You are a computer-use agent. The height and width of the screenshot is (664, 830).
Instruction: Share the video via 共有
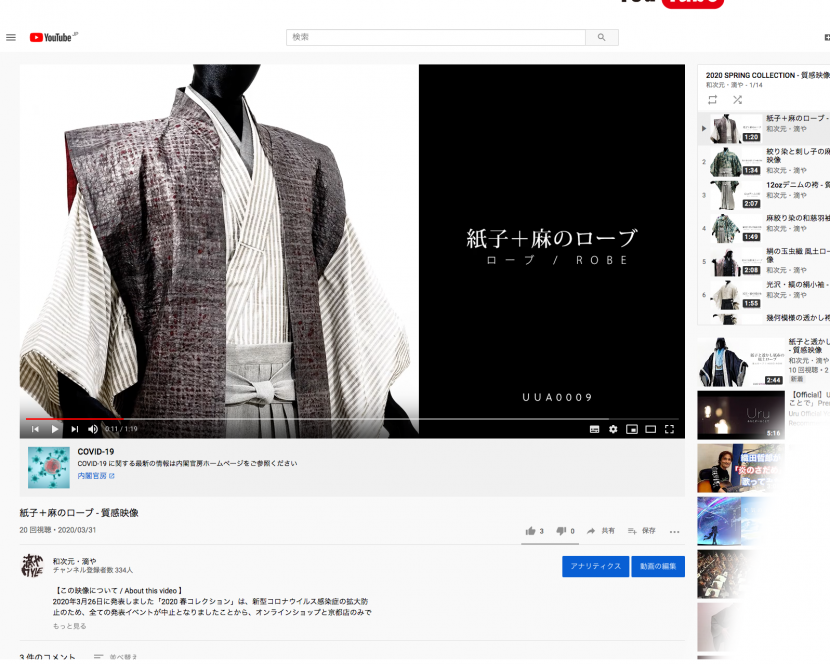(601, 531)
